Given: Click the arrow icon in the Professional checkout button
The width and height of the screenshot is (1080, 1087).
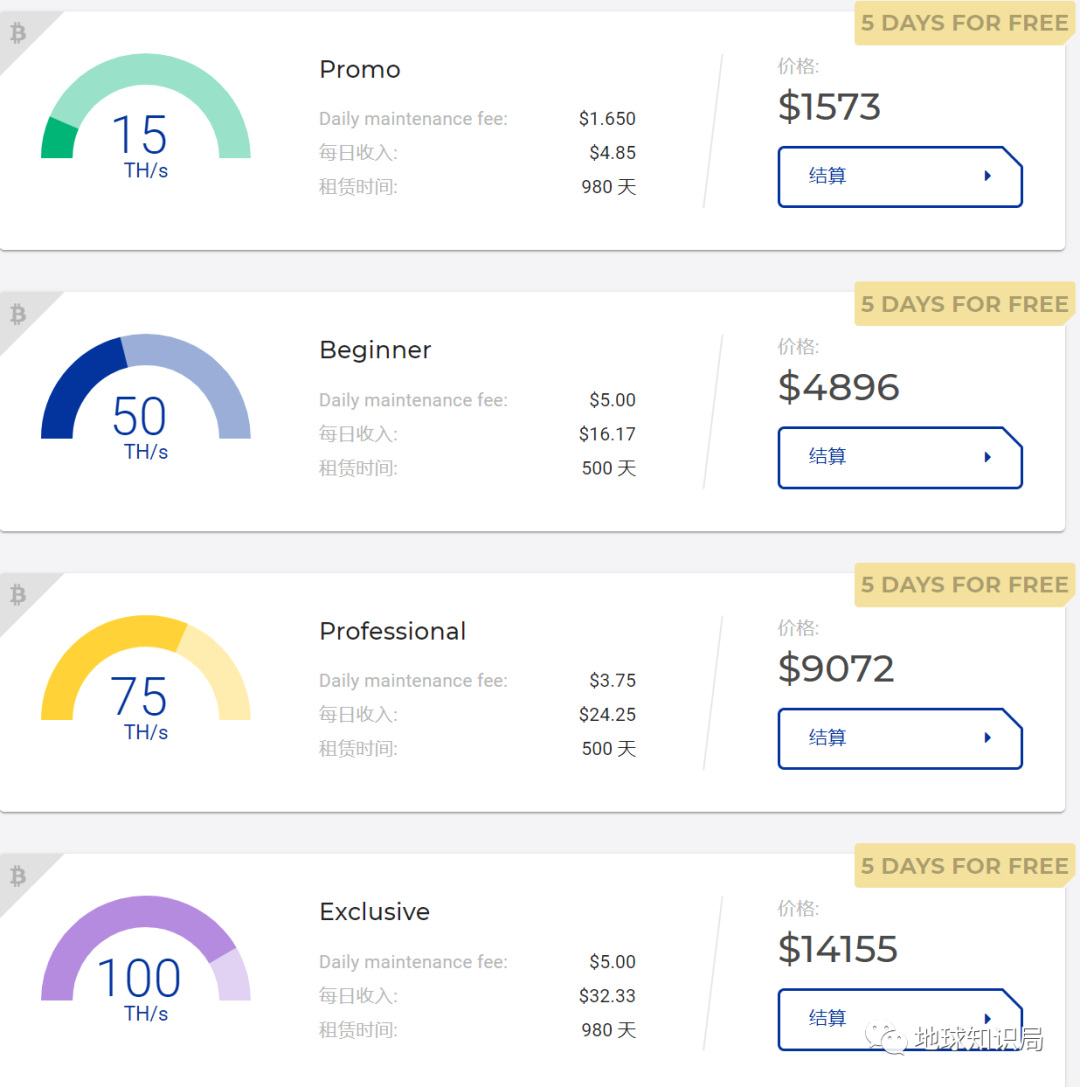Looking at the screenshot, I should pos(988,738).
